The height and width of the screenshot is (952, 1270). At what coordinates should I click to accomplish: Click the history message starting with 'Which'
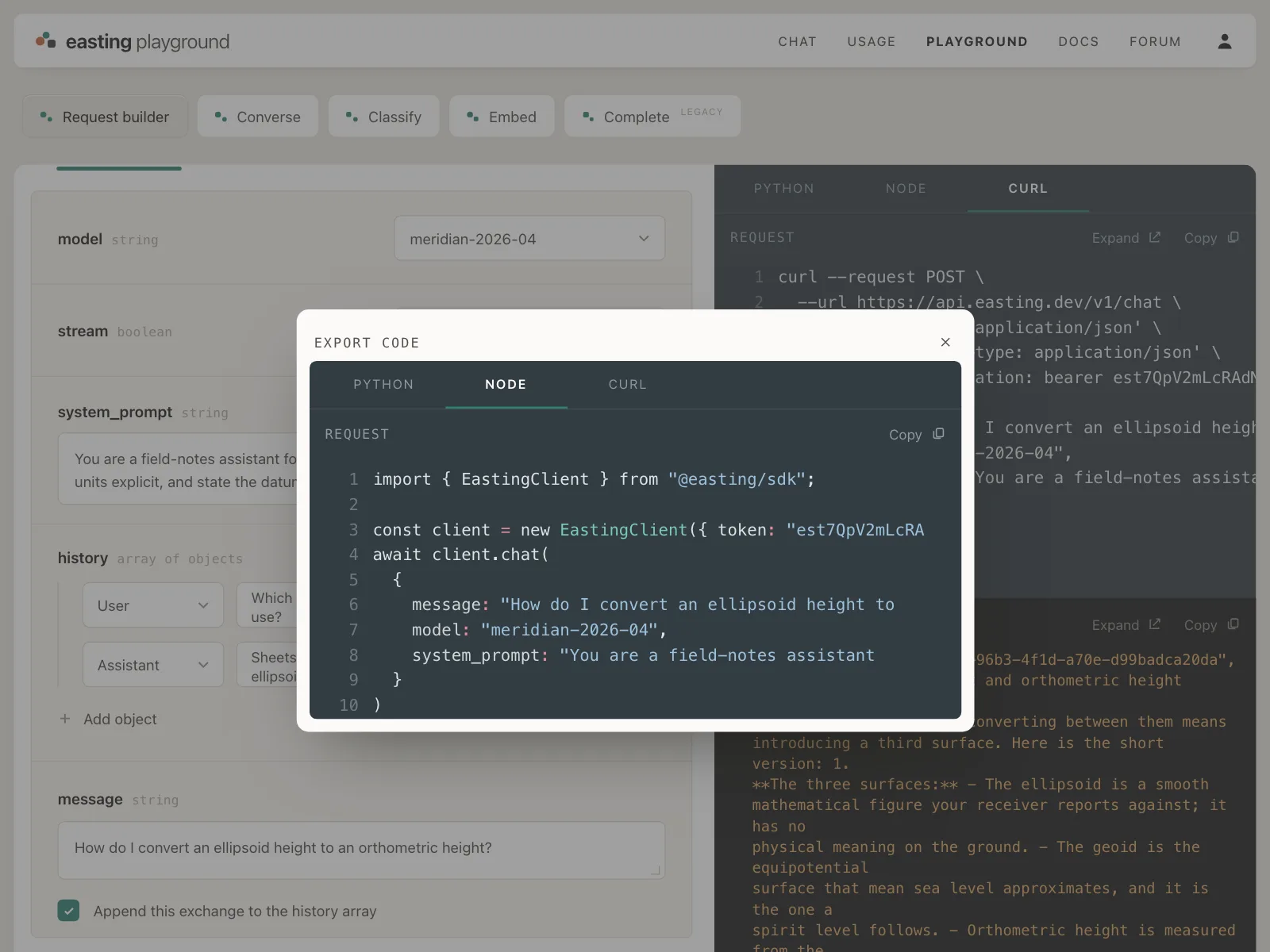tap(267, 606)
